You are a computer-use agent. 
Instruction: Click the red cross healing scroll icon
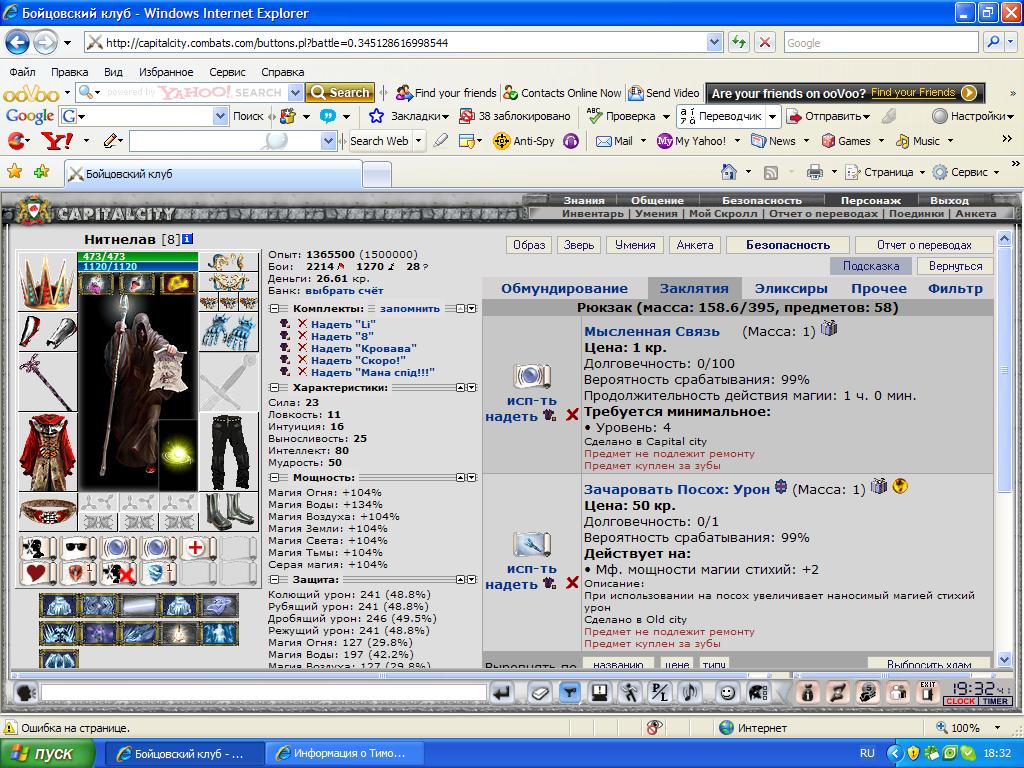pyautogui.click(x=196, y=549)
